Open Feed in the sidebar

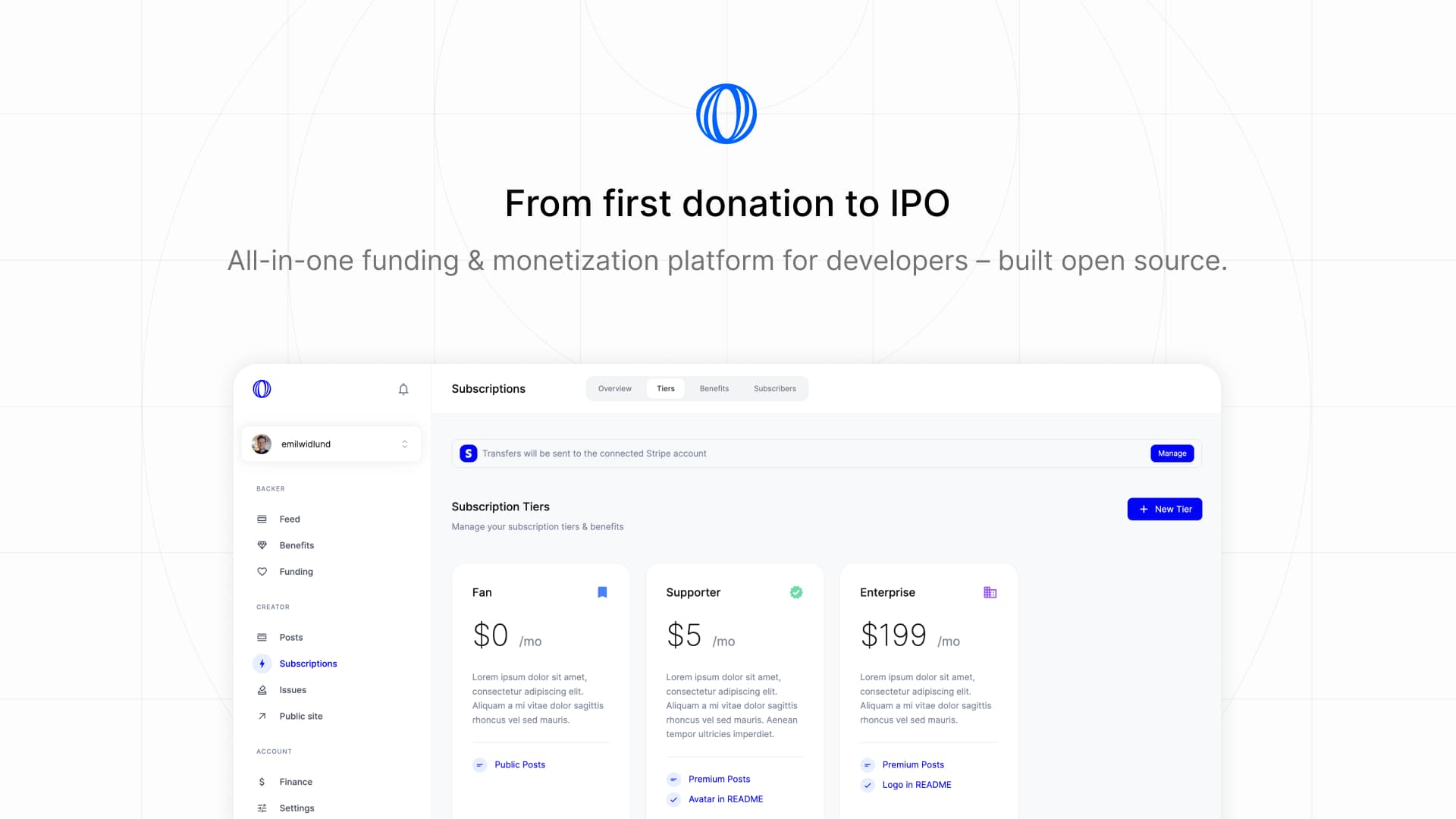290,519
